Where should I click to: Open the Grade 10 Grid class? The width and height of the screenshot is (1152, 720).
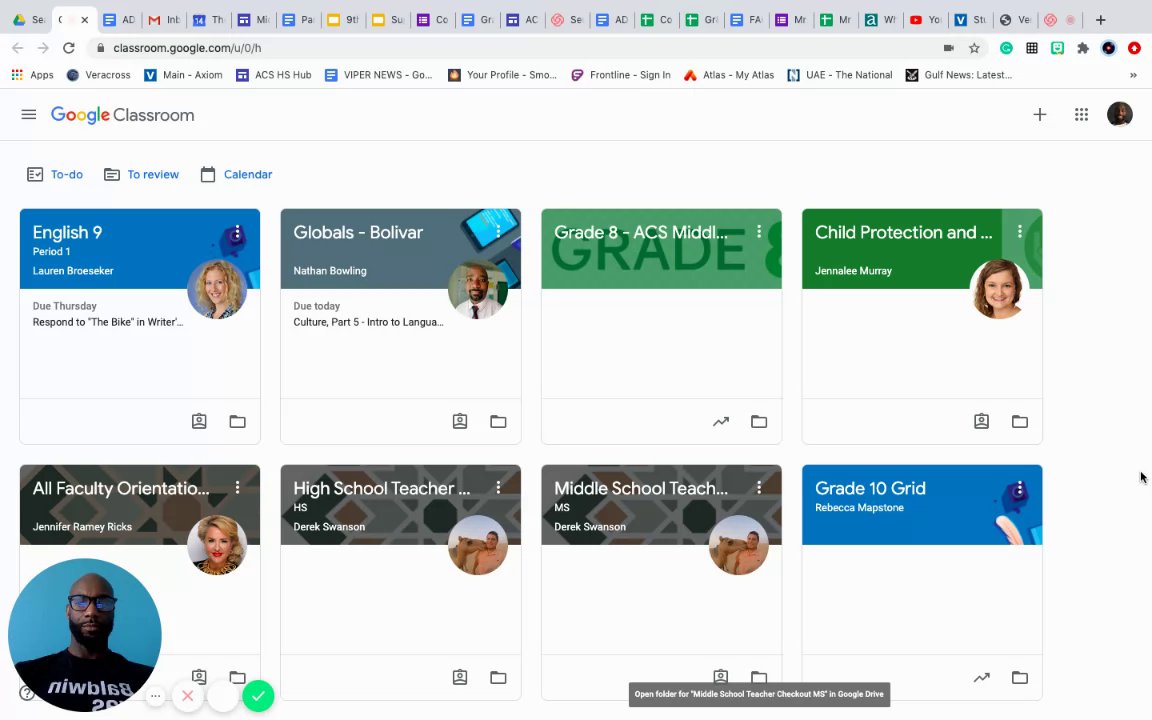[x=870, y=489]
